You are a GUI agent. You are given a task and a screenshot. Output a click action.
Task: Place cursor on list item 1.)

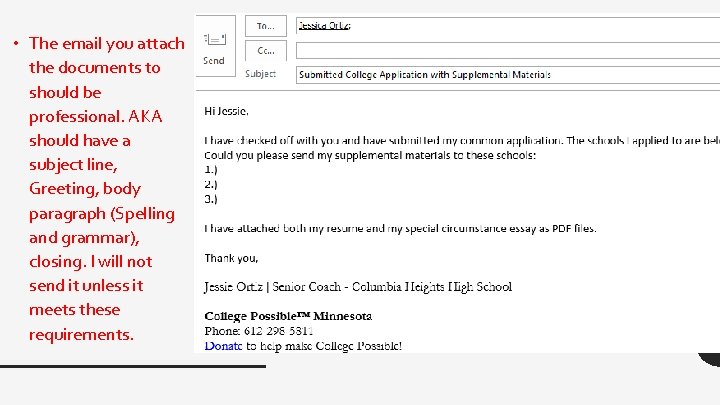(x=211, y=170)
